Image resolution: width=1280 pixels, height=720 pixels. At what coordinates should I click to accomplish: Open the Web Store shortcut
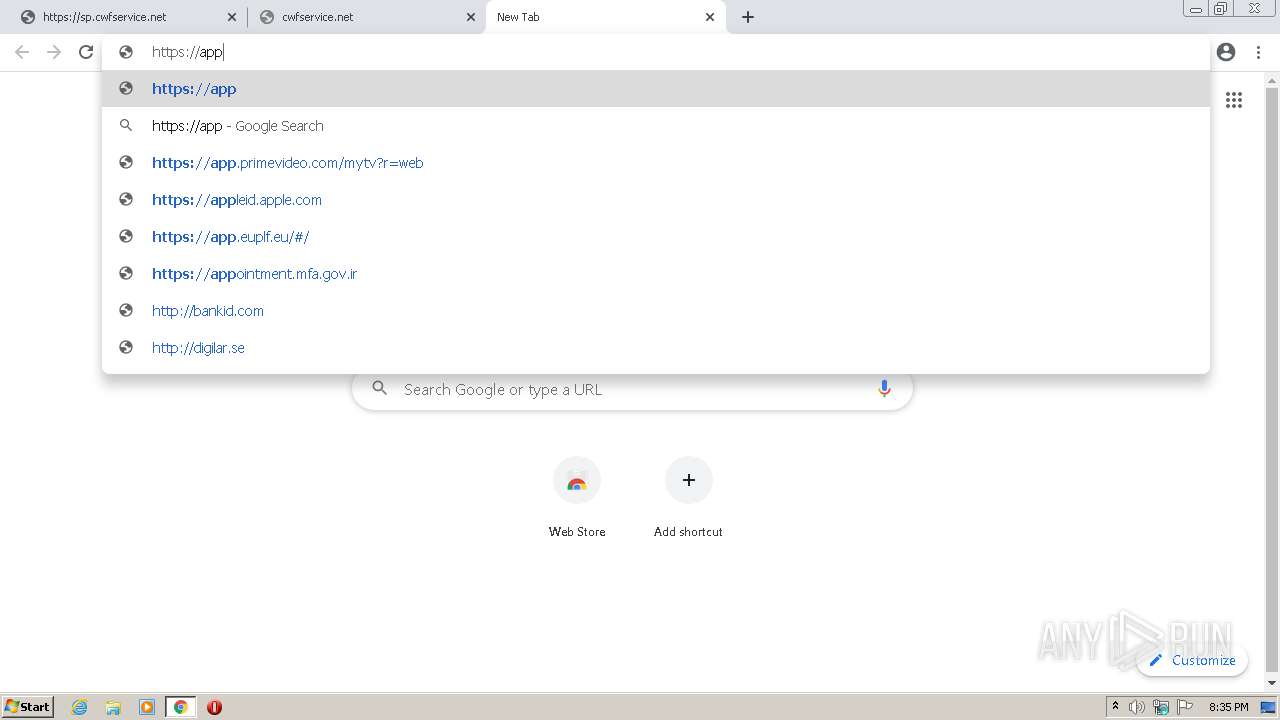pos(577,498)
